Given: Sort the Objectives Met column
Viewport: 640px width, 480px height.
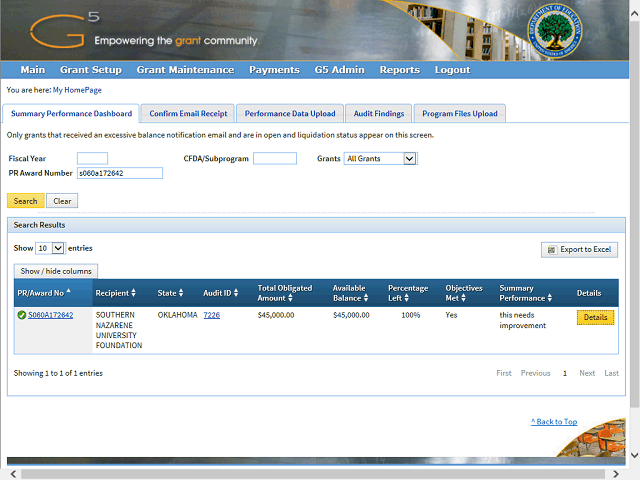Looking at the screenshot, I should click(463, 298).
